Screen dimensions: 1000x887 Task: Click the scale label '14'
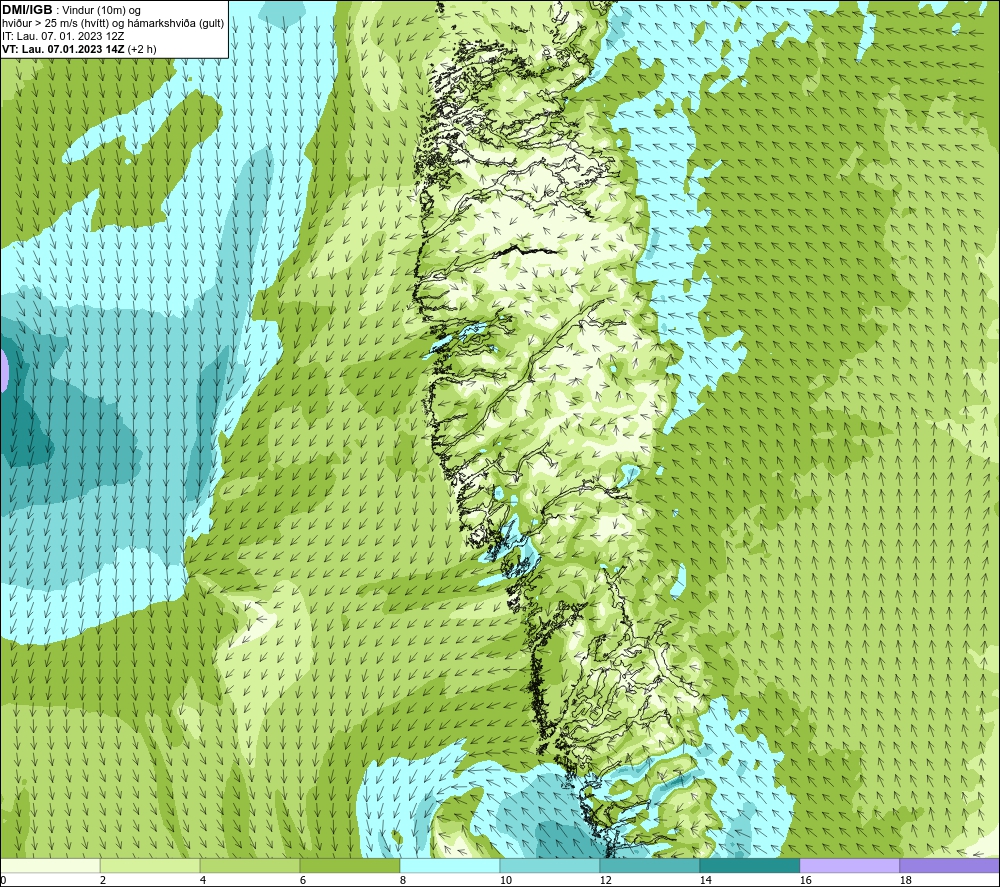[x=705, y=881]
